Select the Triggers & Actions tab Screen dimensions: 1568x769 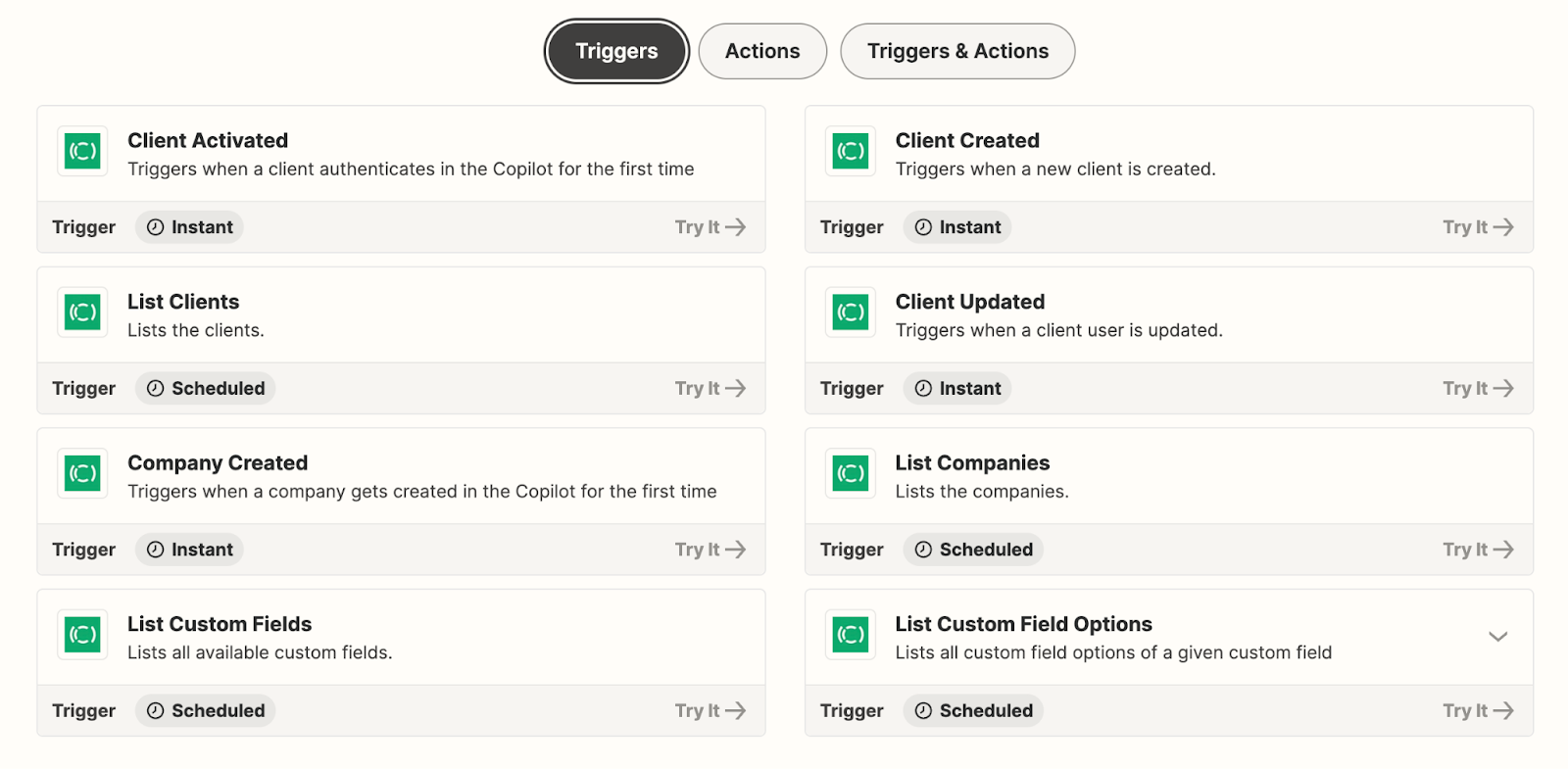[957, 51]
